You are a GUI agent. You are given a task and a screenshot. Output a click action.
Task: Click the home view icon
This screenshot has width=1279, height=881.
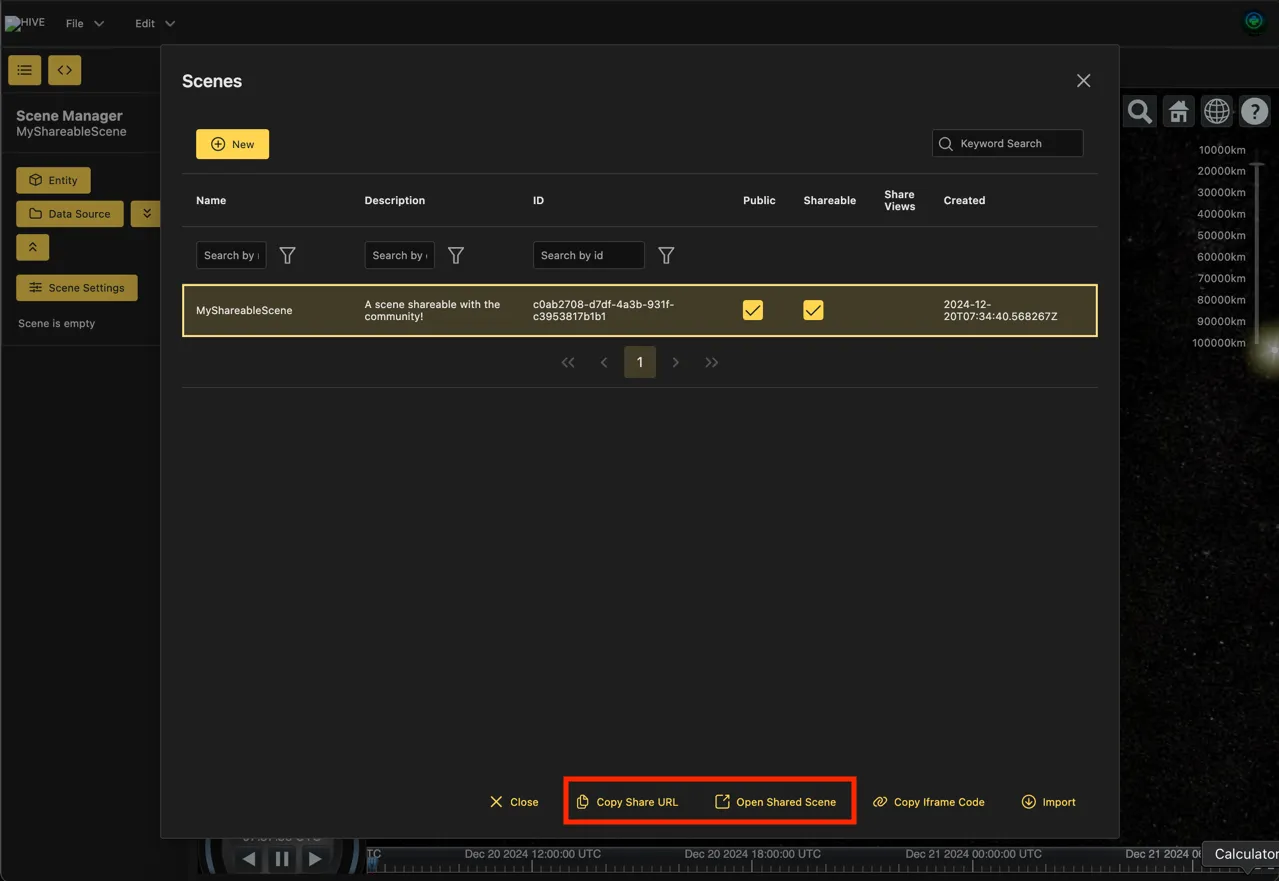pyautogui.click(x=1177, y=111)
